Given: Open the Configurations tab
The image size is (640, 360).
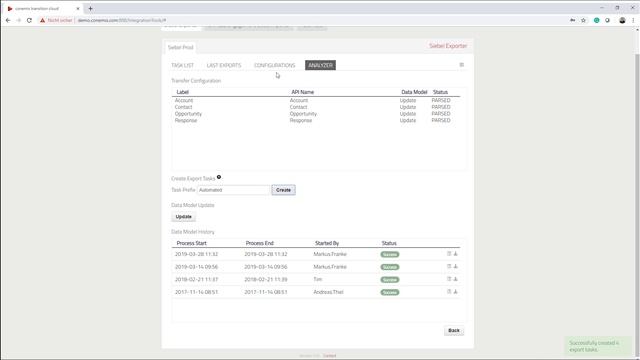Looking at the screenshot, I should point(274,65).
